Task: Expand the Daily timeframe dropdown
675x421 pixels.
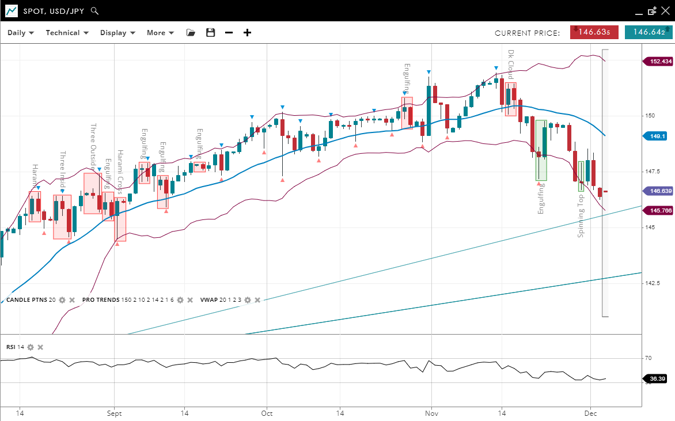Action: (20, 33)
